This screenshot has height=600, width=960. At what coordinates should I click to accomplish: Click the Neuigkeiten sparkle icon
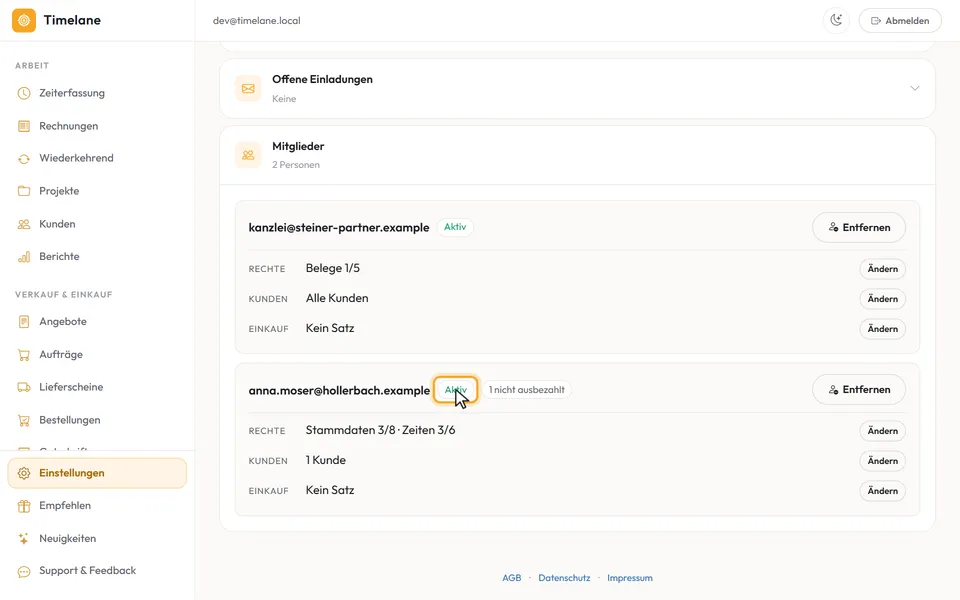pos(24,539)
